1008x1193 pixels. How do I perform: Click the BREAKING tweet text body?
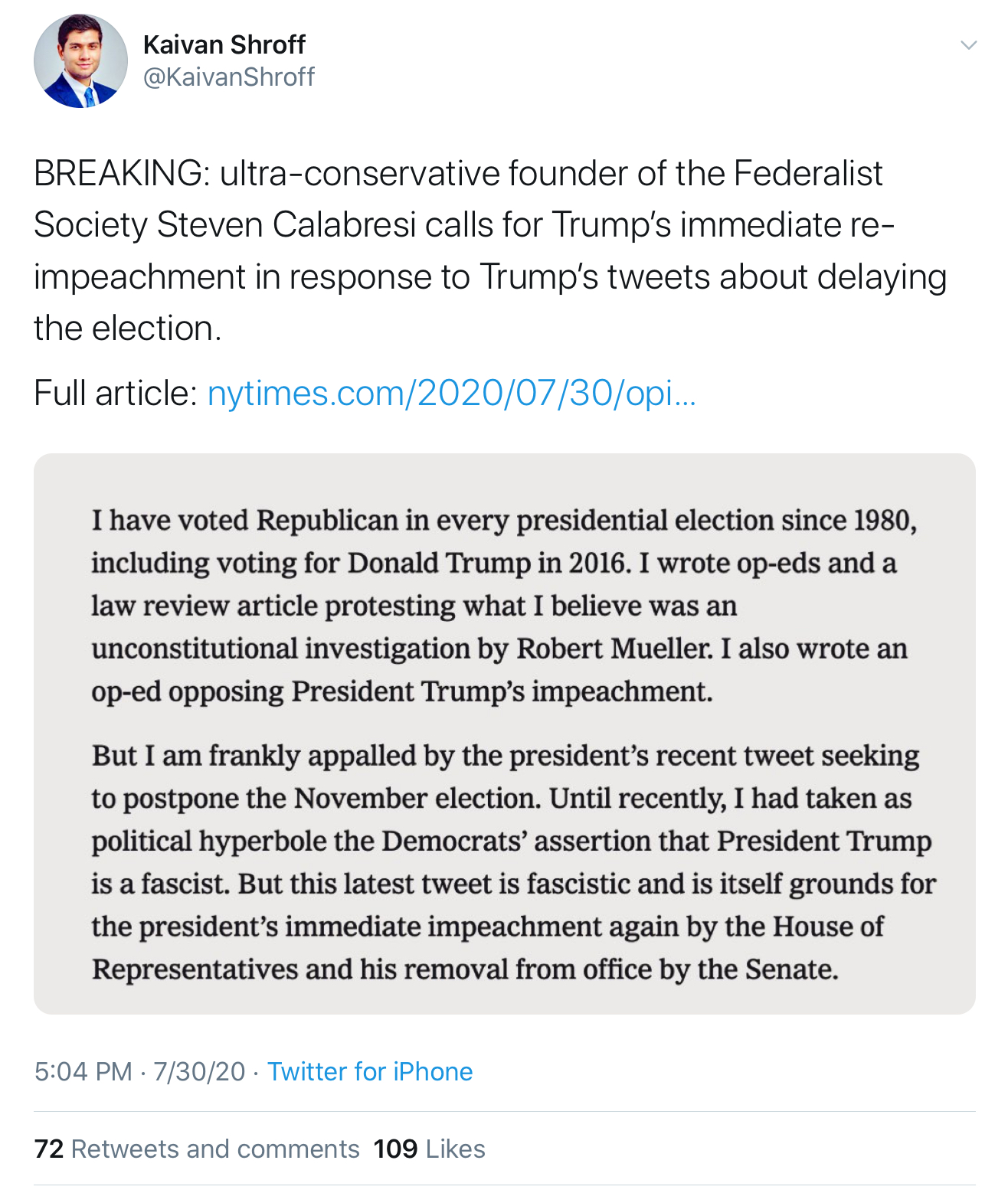[x=490, y=225]
